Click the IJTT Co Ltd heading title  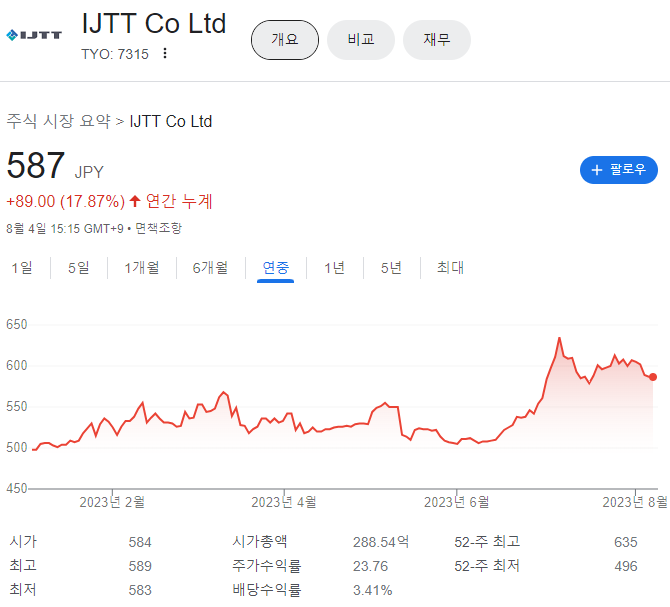(154, 23)
